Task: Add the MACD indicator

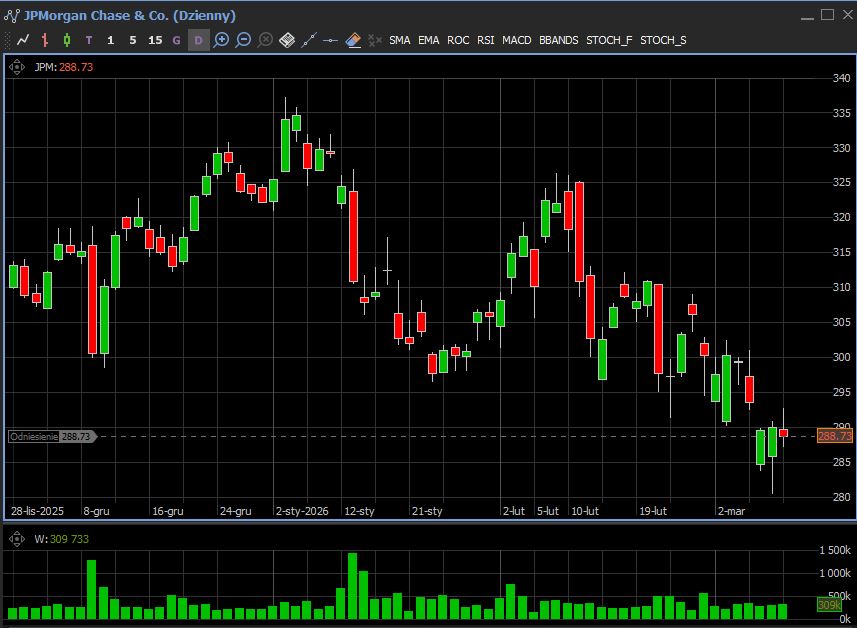Action: point(516,40)
